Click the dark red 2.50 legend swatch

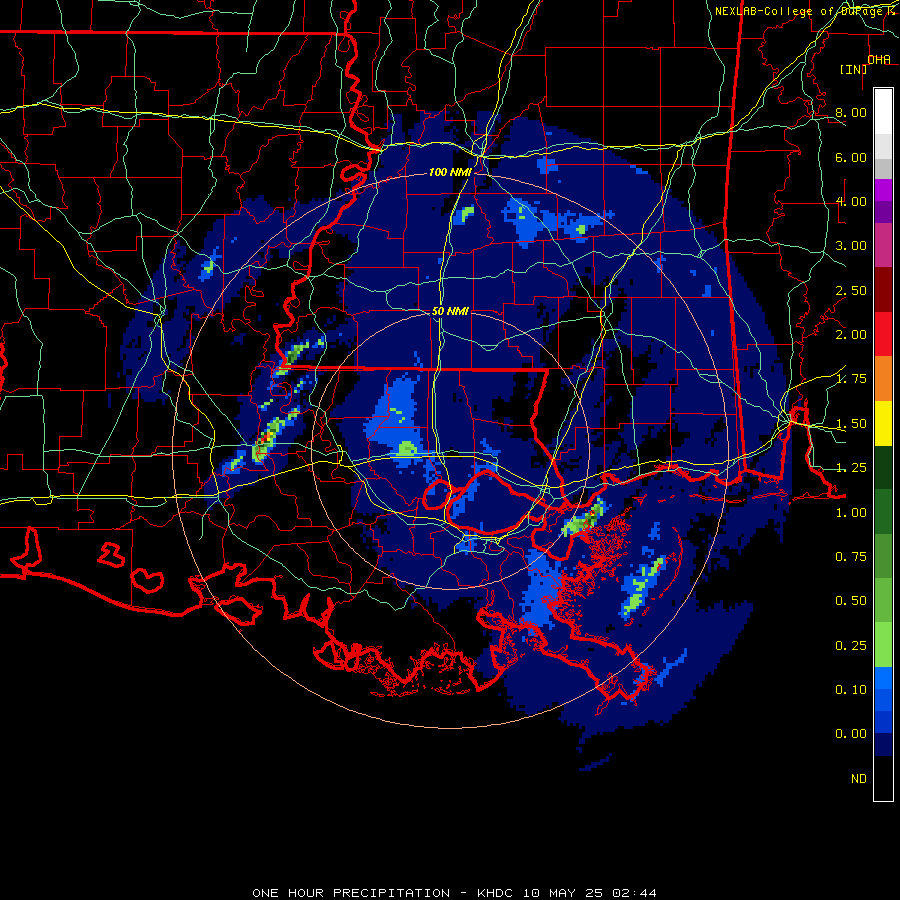[883, 289]
